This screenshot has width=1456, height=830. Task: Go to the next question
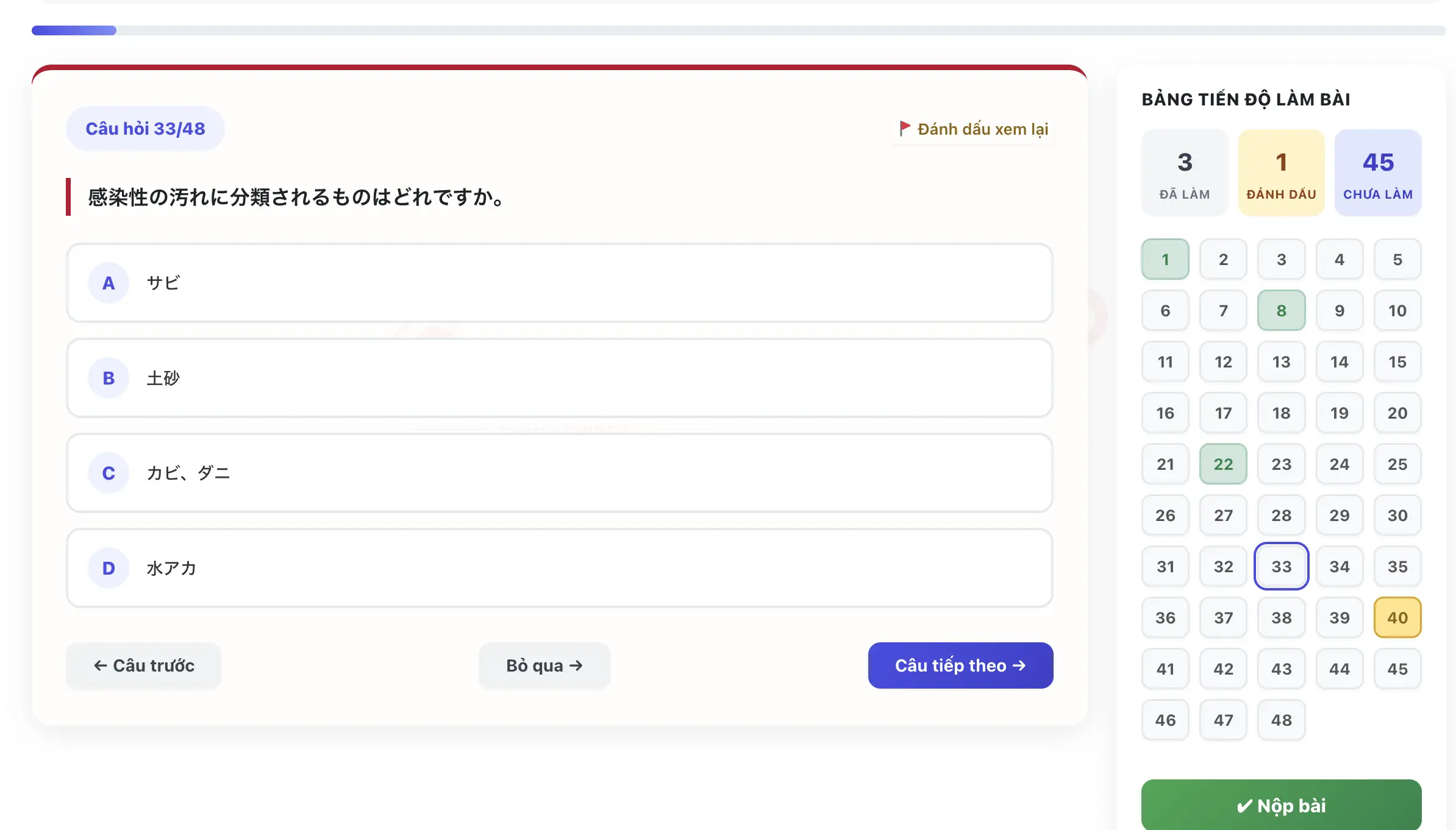960,665
